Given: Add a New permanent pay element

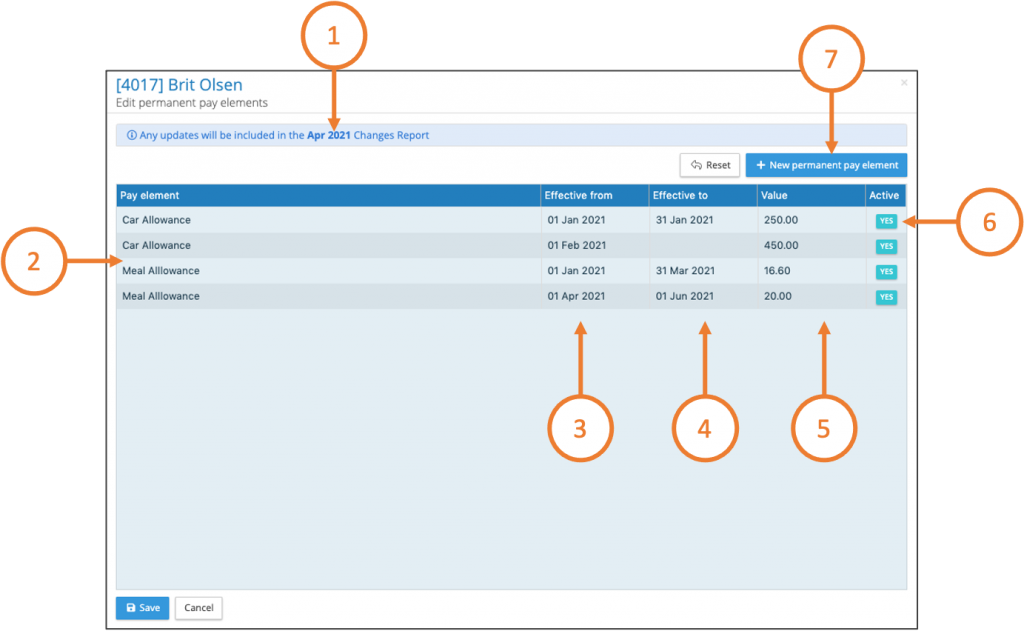Looking at the screenshot, I should 826,165.
